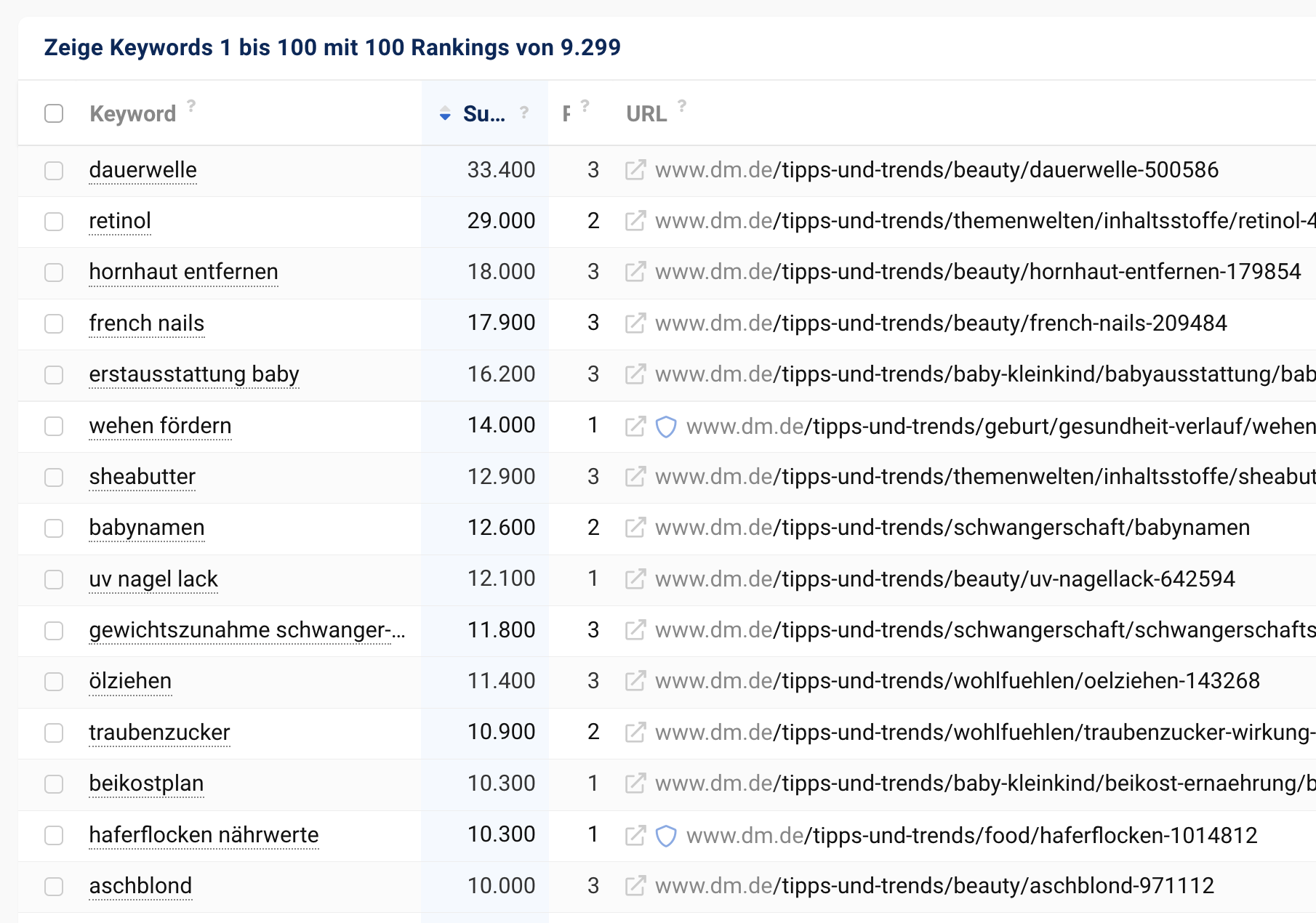Click help question mark next to position column header
Screen dimensions: 1316x923
tap(585, 105)
